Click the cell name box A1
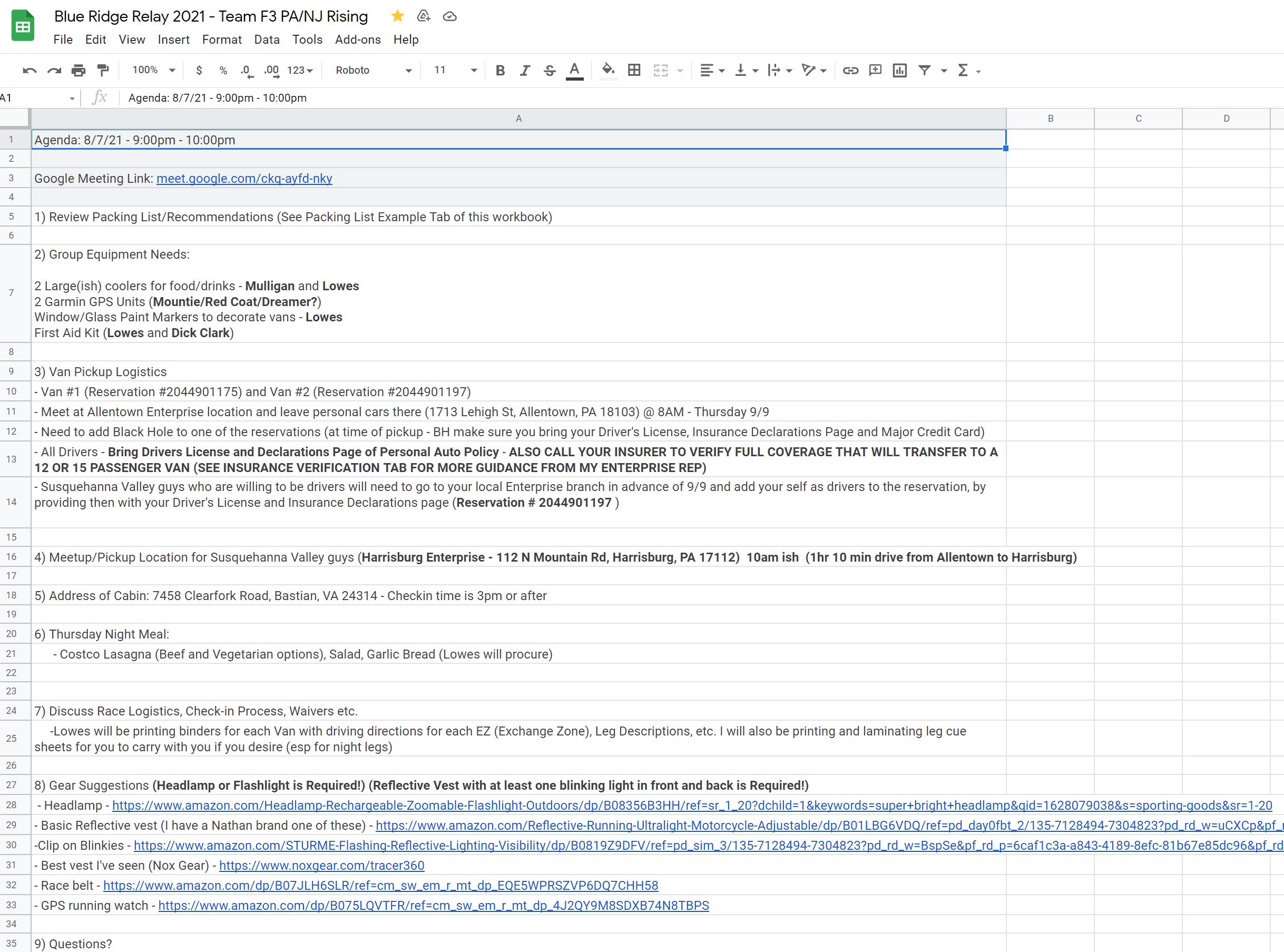 point(37,98)
